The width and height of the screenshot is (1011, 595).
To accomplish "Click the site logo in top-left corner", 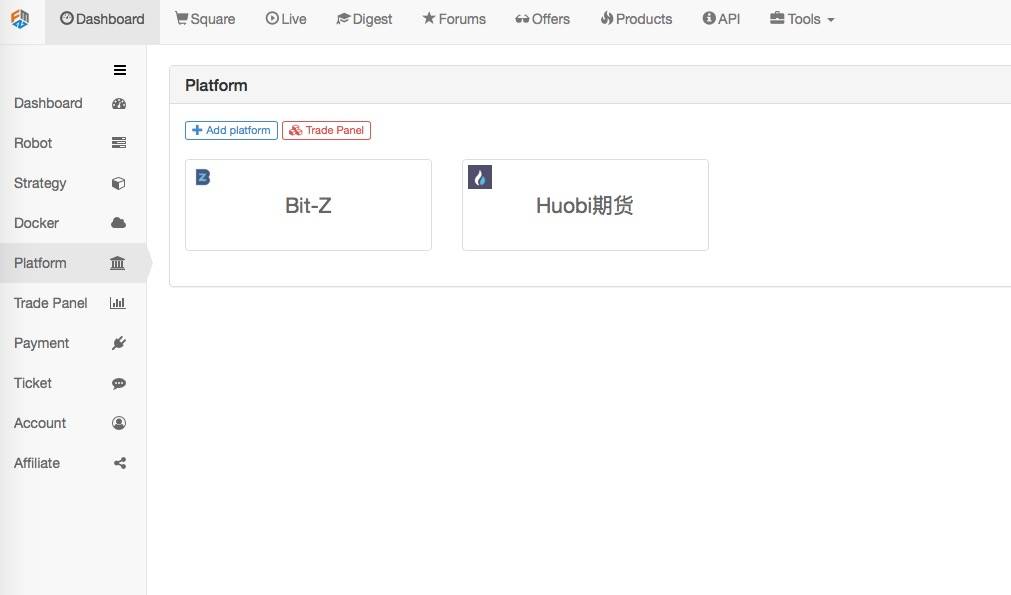I will pyautogui.click(x=20, y=19).
